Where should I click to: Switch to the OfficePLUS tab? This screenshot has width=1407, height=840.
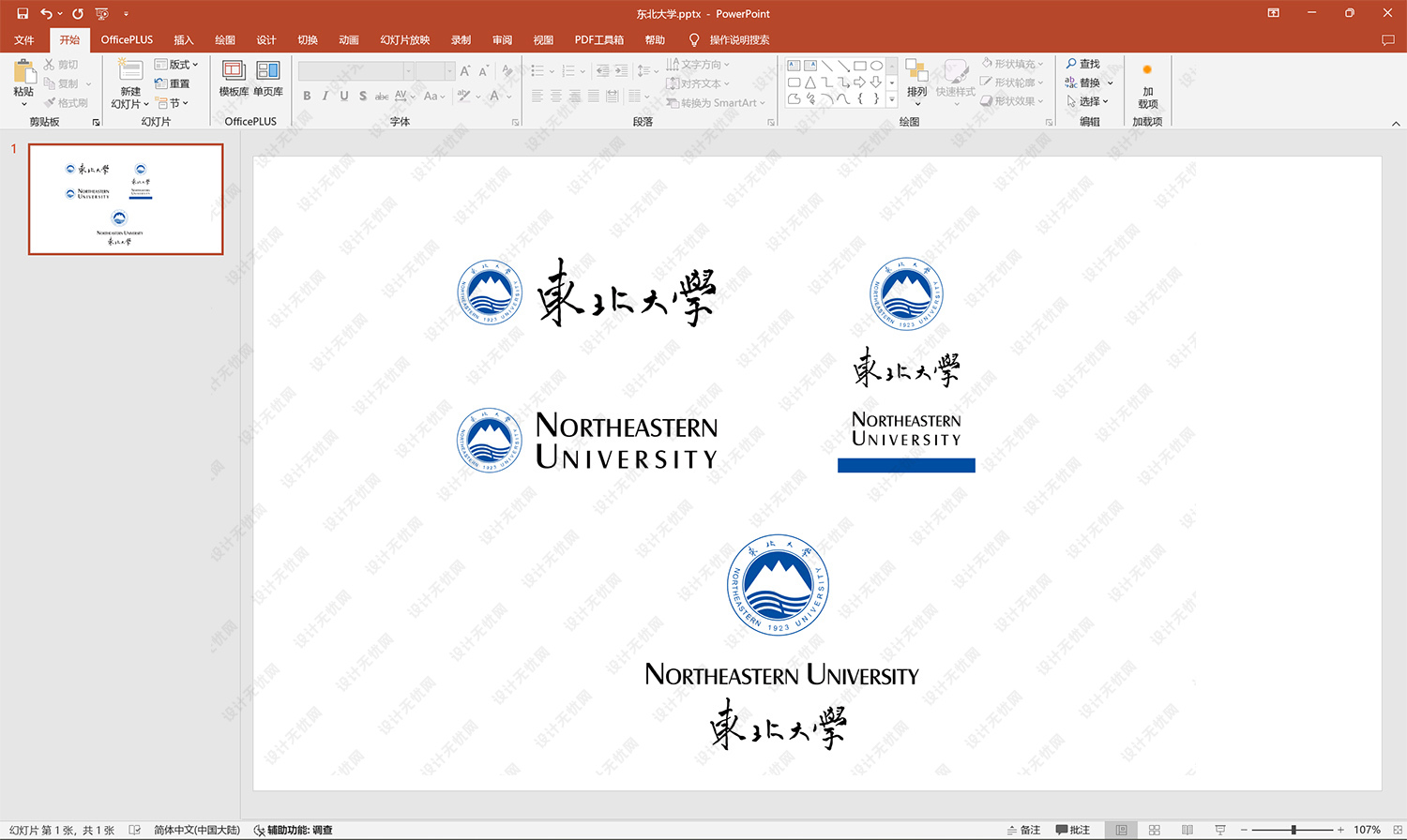coord(127,40)
